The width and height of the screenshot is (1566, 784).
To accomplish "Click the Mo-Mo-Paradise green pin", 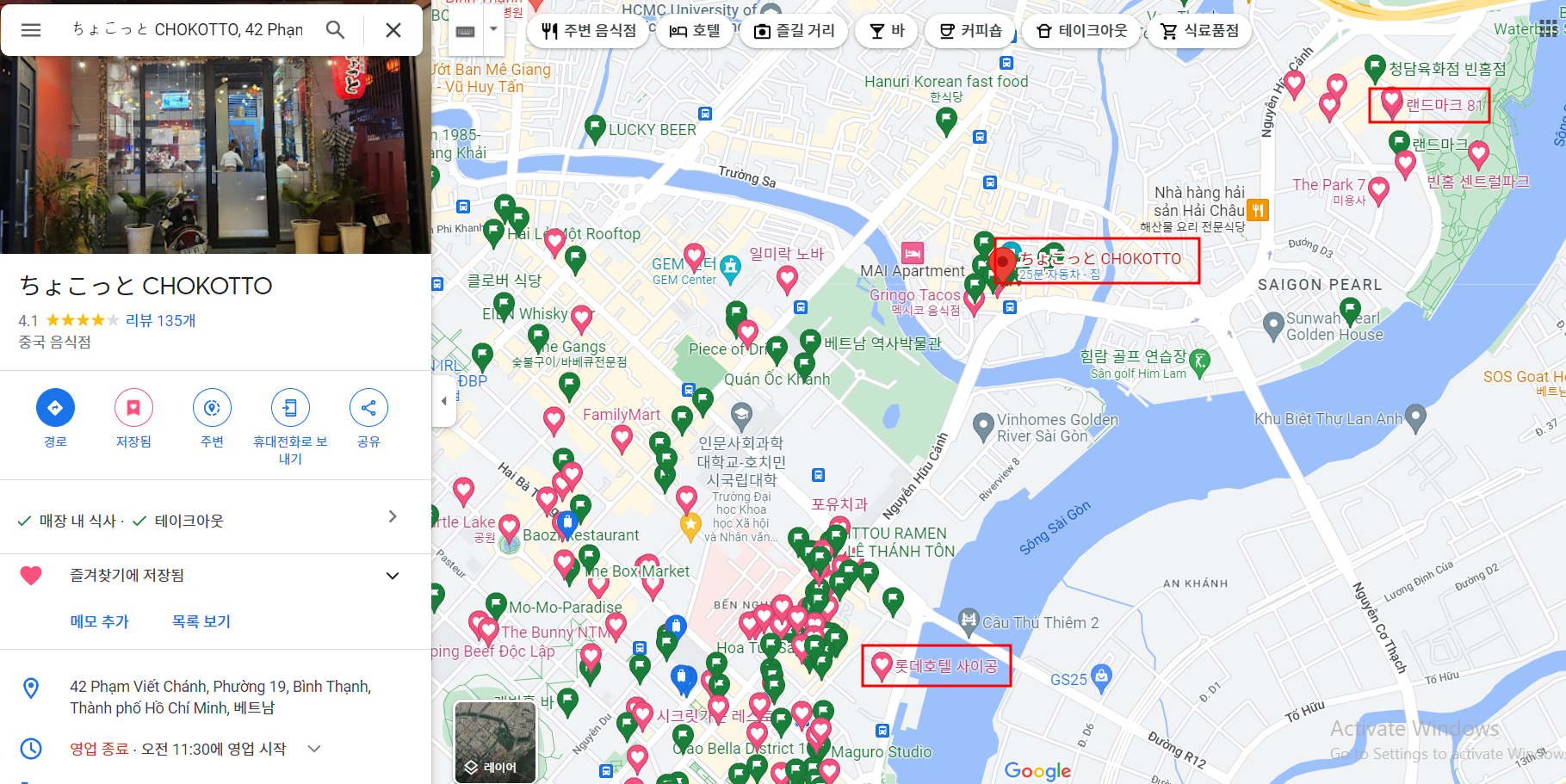I will point(496,607).
